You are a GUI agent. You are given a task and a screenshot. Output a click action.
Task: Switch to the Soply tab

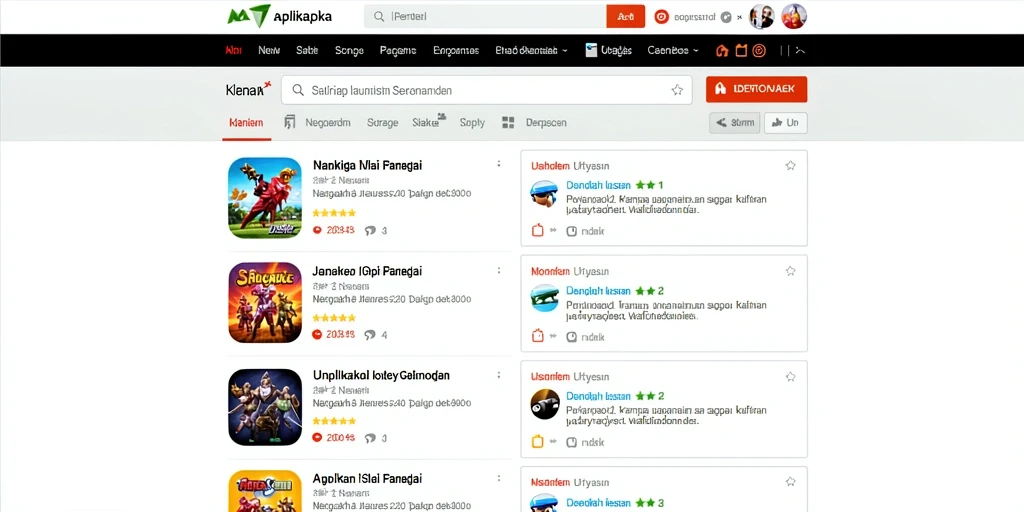coord(472,122)
